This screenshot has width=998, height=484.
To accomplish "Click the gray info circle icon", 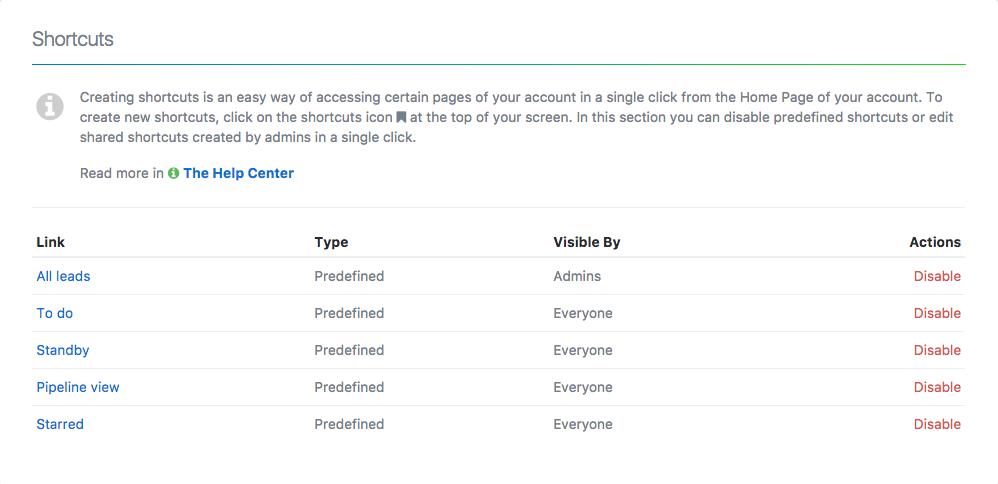I will pyautogui.click(x=50, y=106).
